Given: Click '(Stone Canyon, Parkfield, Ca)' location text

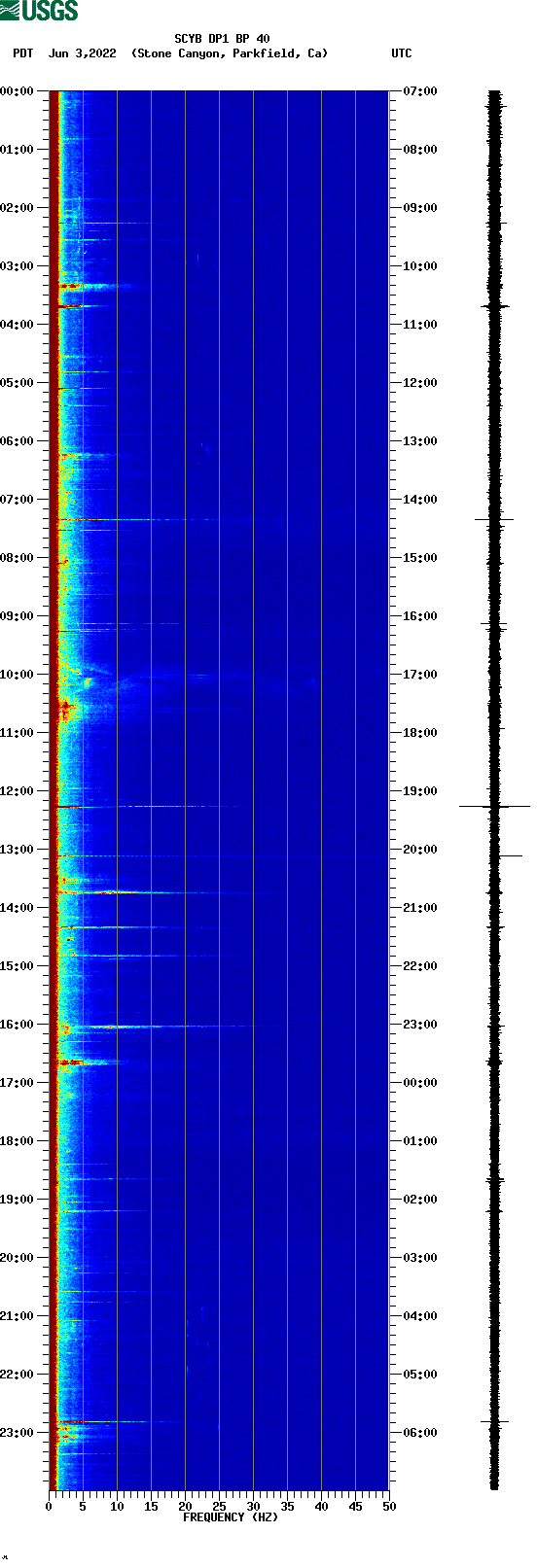Looking at the screenshot, I should coord(230,53).
